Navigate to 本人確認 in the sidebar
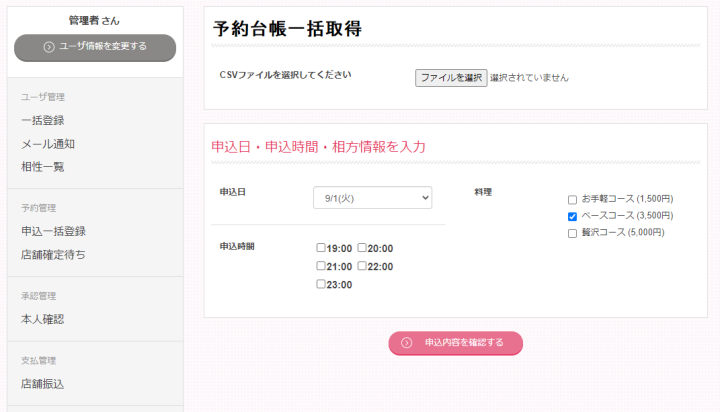720x412 pixels. (x=43, y=319)
